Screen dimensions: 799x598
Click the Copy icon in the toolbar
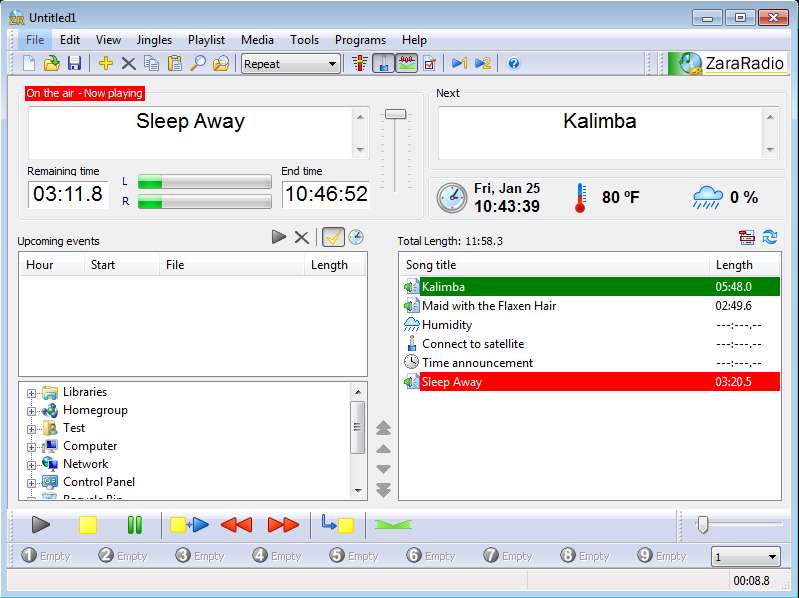(x=151, y=64)
